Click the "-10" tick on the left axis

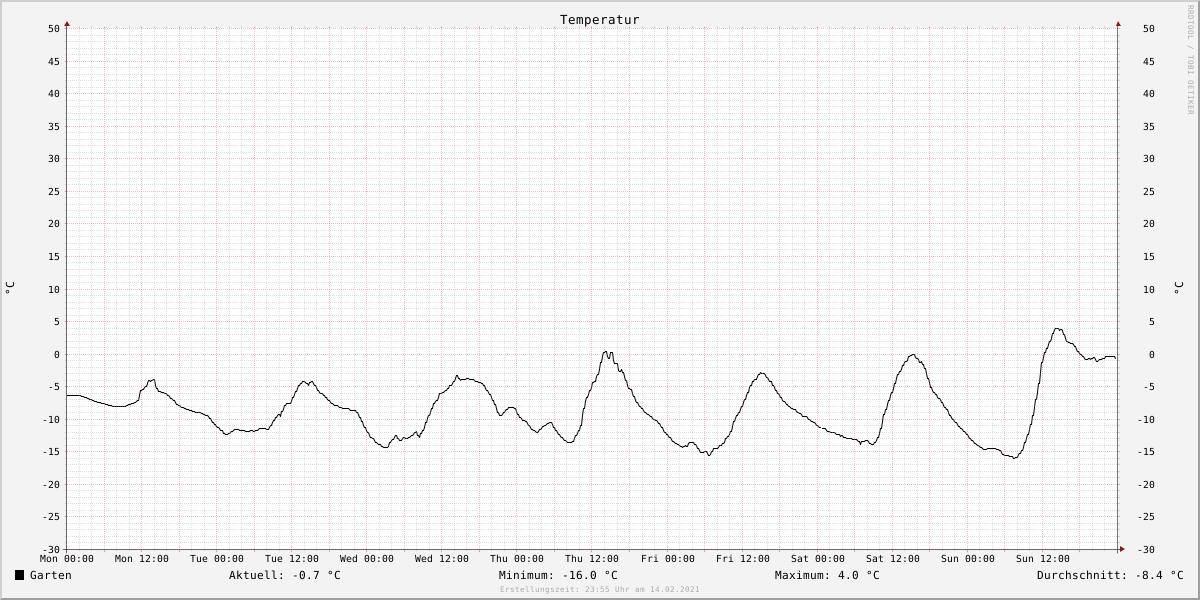pyautogui.click(x=51, y=420)
